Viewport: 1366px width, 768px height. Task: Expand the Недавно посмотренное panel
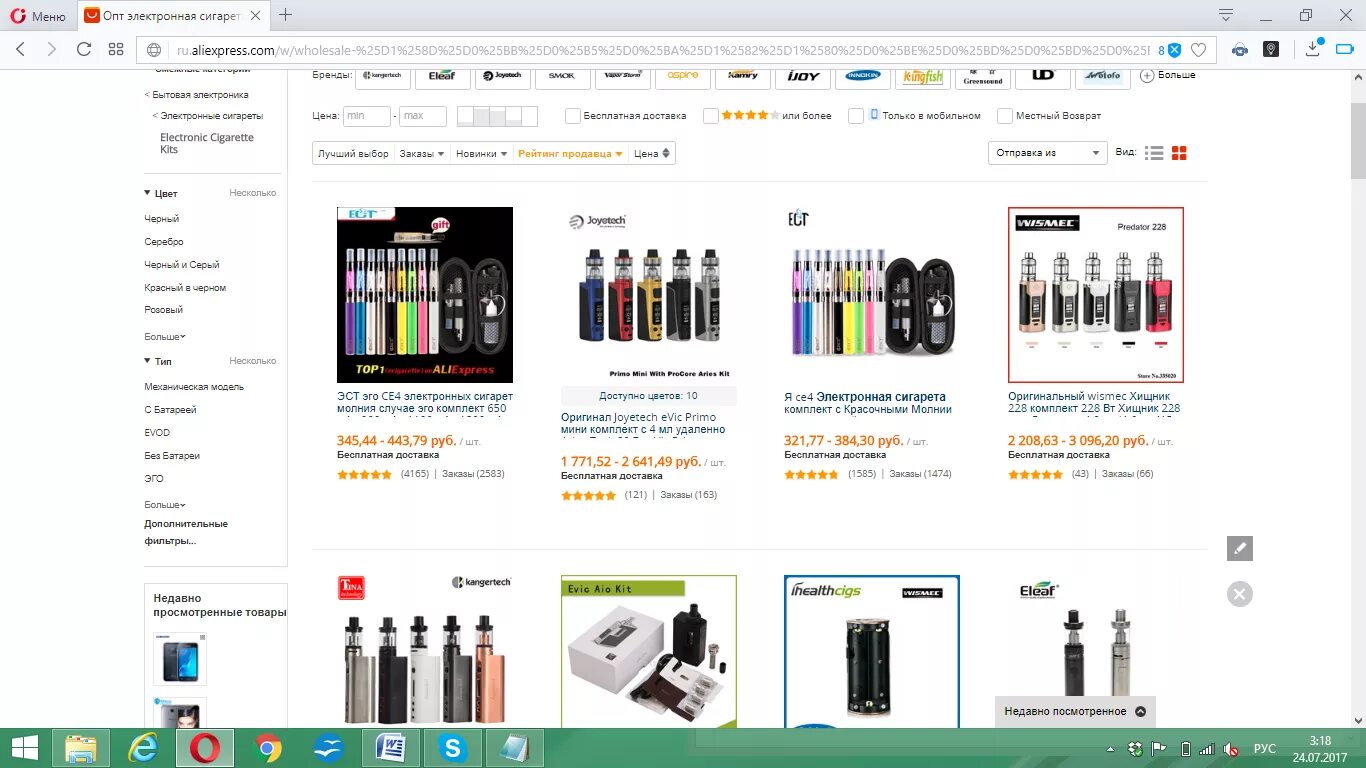point(1075,712)
